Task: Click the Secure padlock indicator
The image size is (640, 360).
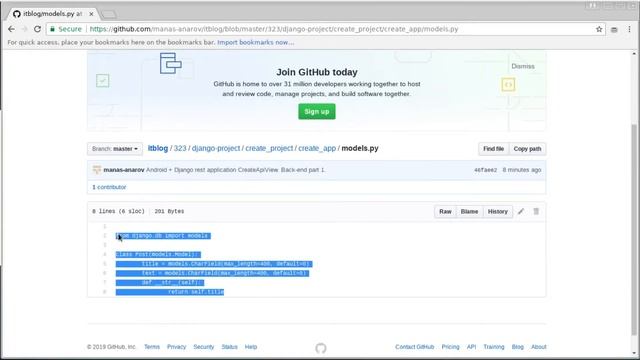Action: pyautogui.click(x=66, y=29)
